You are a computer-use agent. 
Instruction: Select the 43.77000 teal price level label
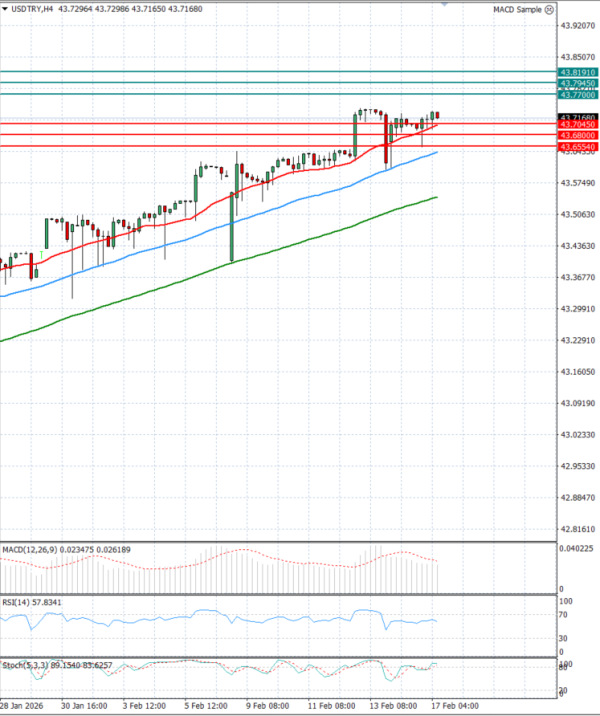pyautogui.click(x=578, y=95)
